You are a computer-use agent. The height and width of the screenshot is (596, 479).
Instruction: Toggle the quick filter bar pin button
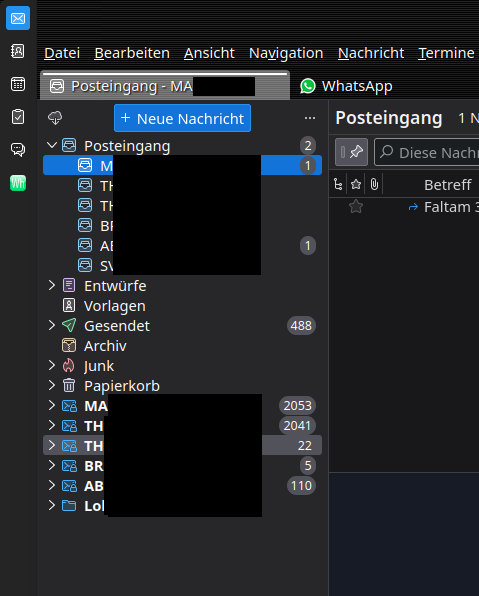(351, 152)
